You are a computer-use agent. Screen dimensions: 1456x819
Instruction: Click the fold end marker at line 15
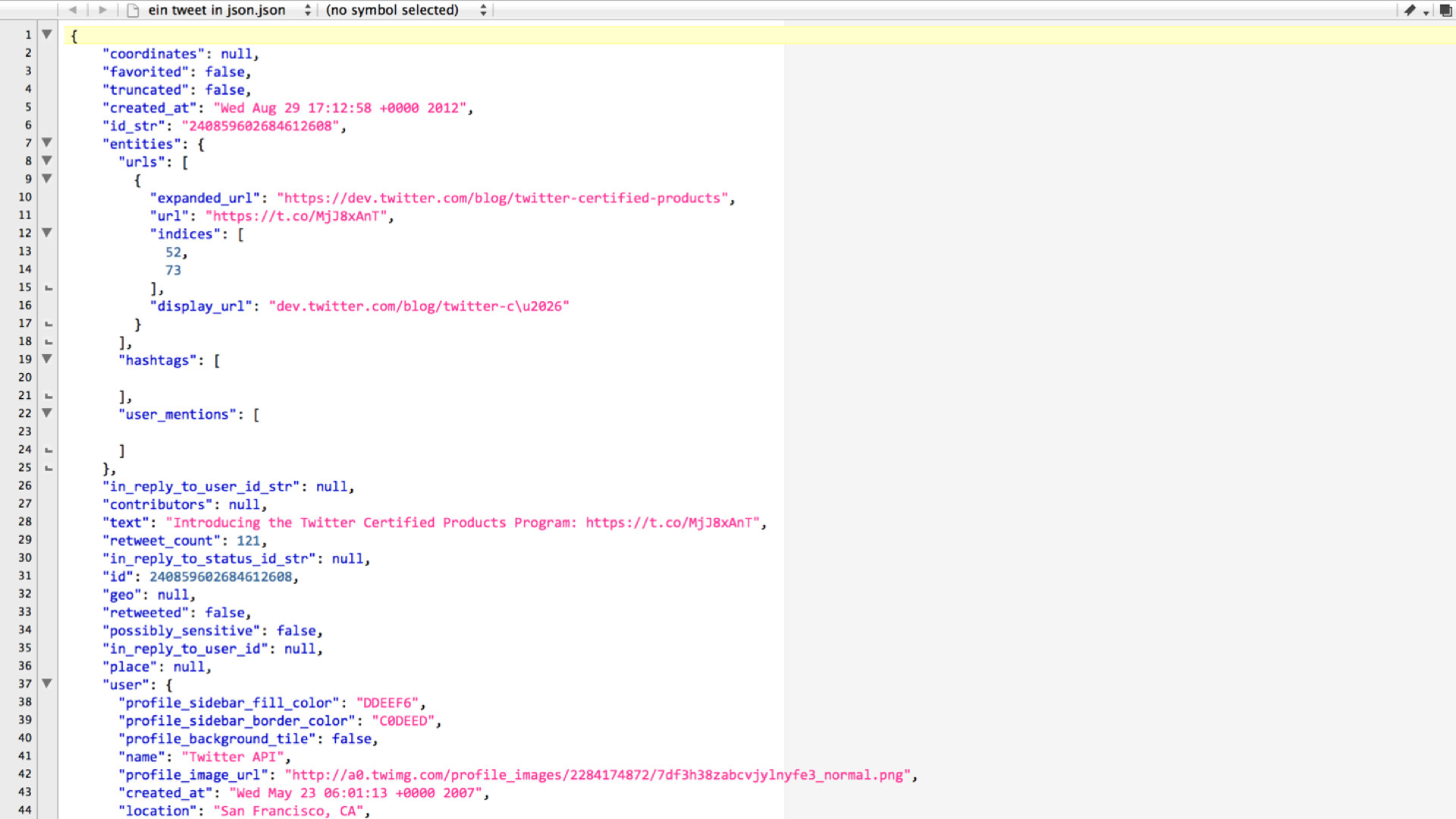[x=49, y=288]
